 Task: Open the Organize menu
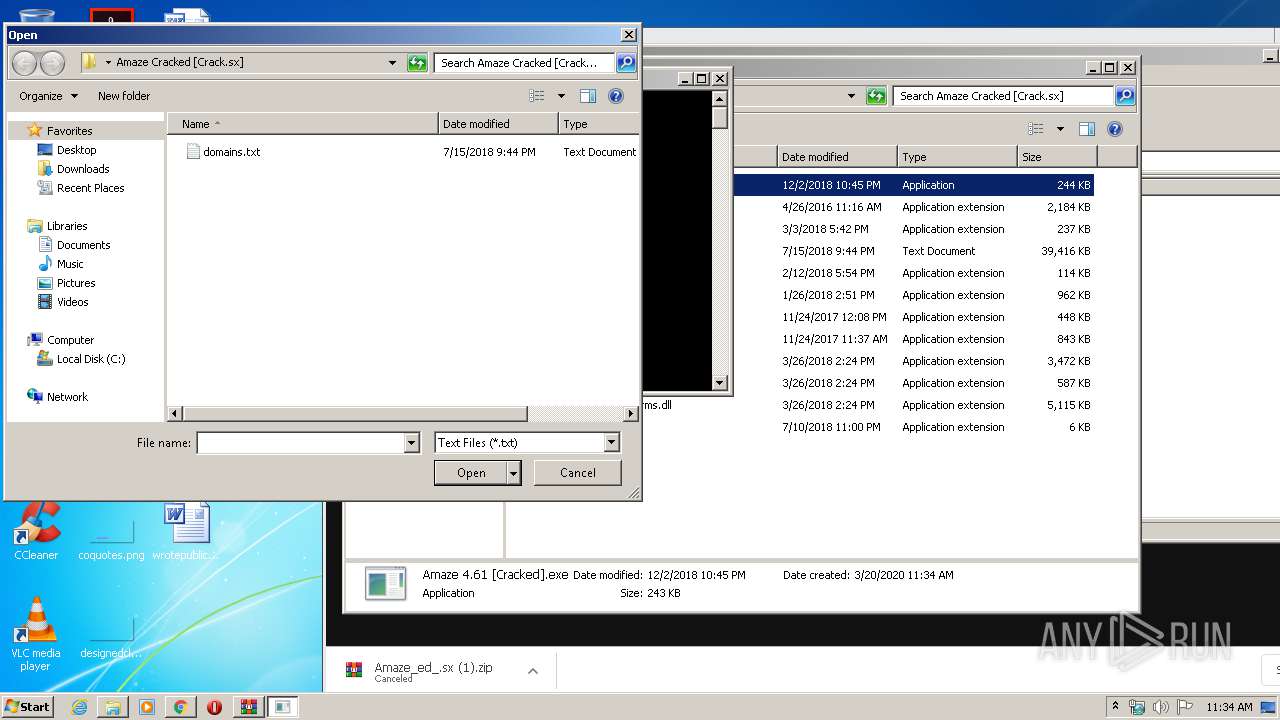tap(48, 96)
